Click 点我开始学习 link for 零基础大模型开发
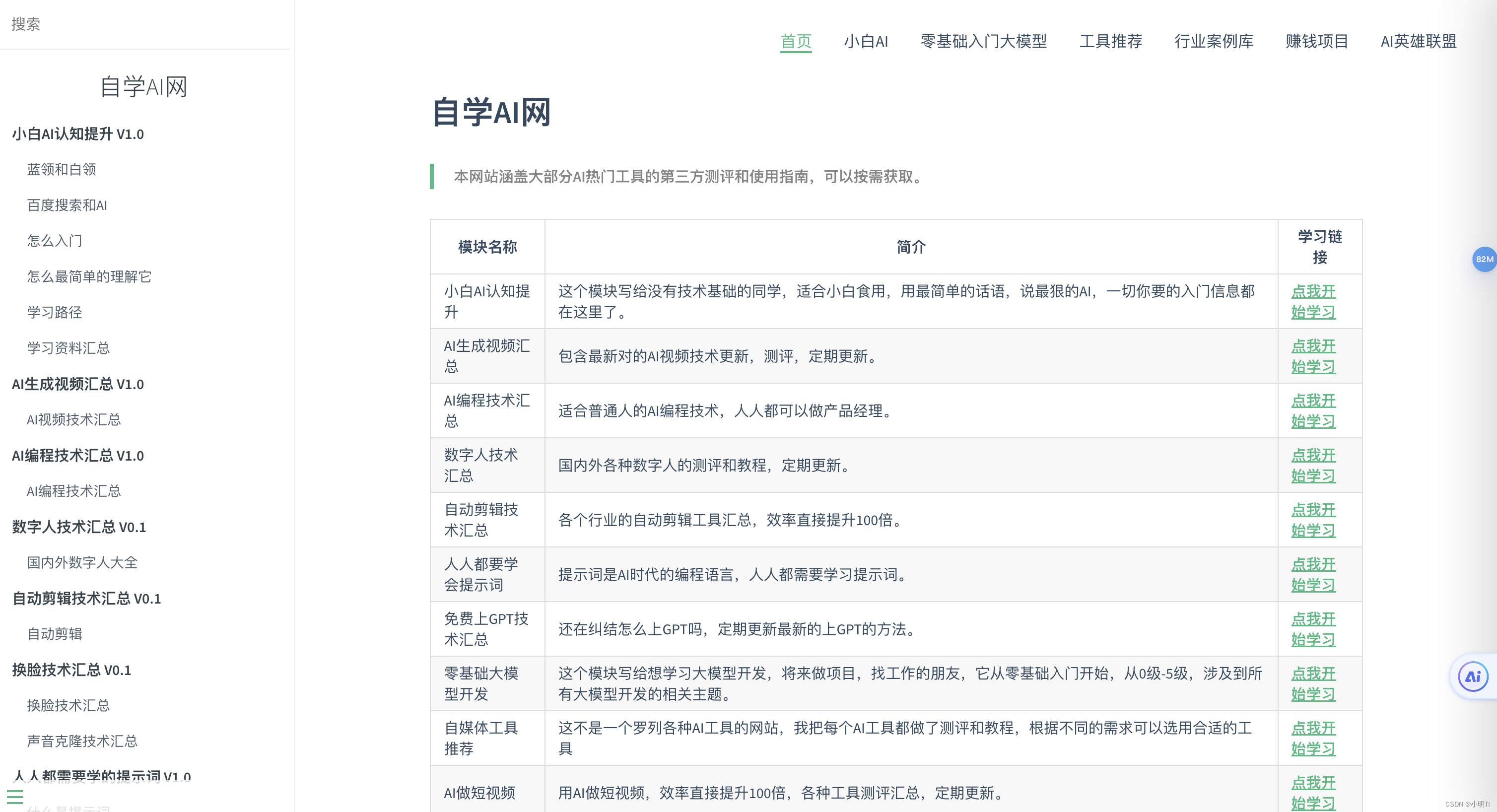 pyautogui.click(x=1313, y=683)
